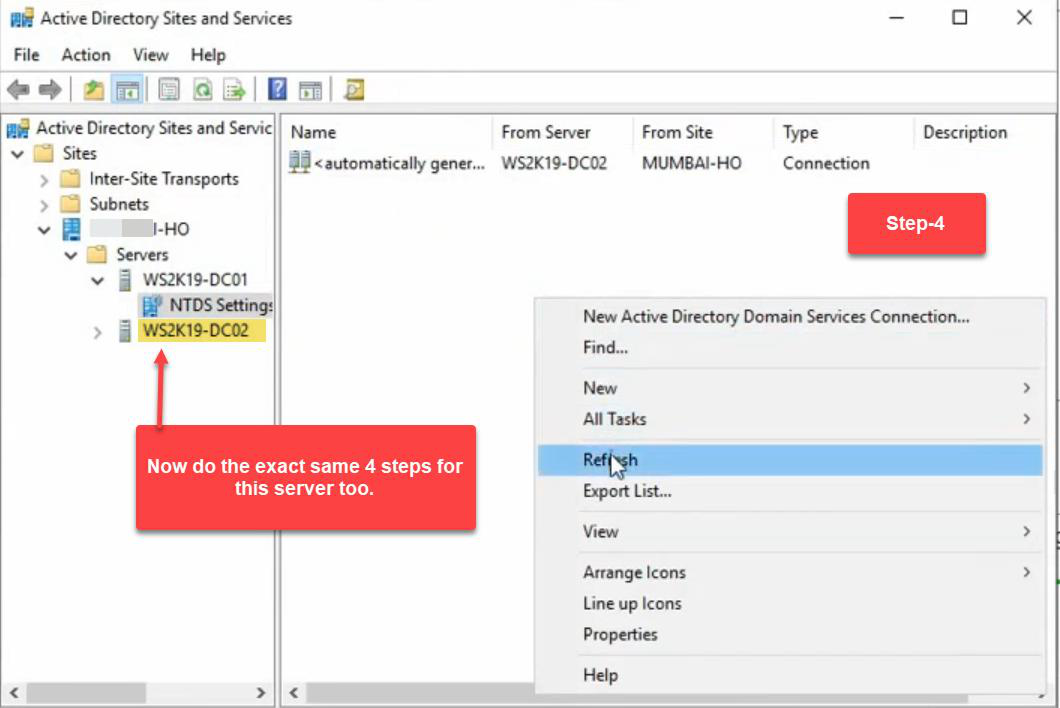
Task: Expand the WS2K19-DC02 node
Action: click(97, 332)
